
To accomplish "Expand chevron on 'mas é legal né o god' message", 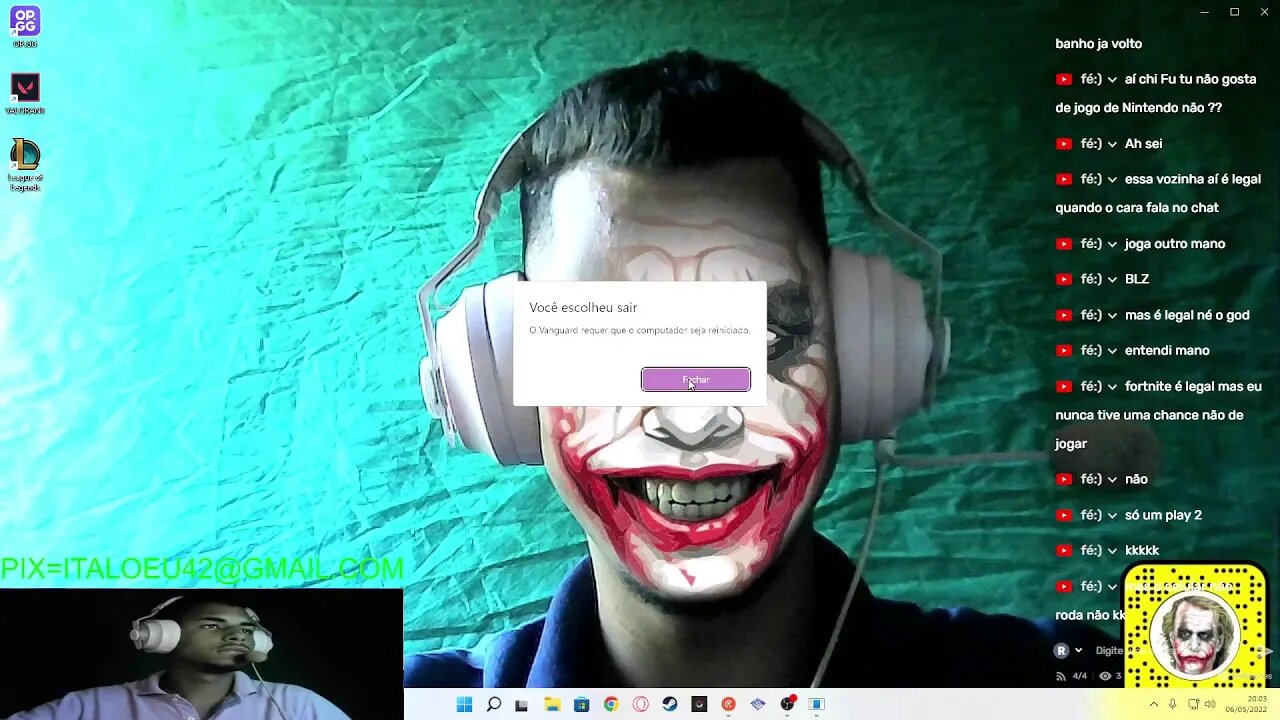I will pyautogui.click(x=1112, y=315).
